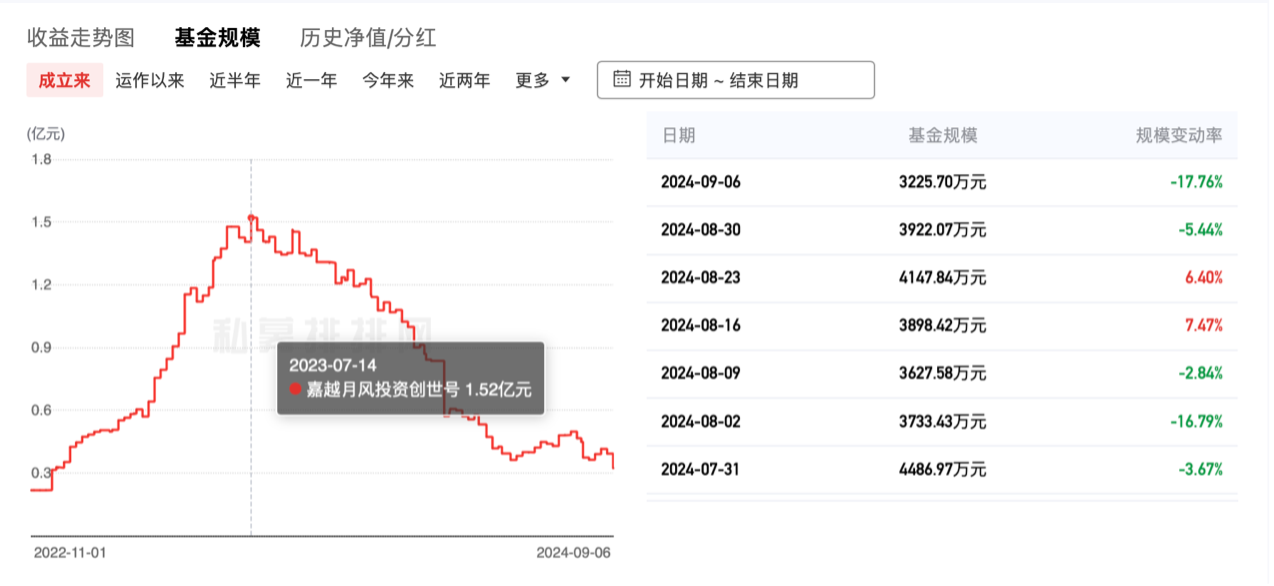Pick the 近两年 time range
The width and height of the screenshot is (1274, 586).
click(464, 81)
